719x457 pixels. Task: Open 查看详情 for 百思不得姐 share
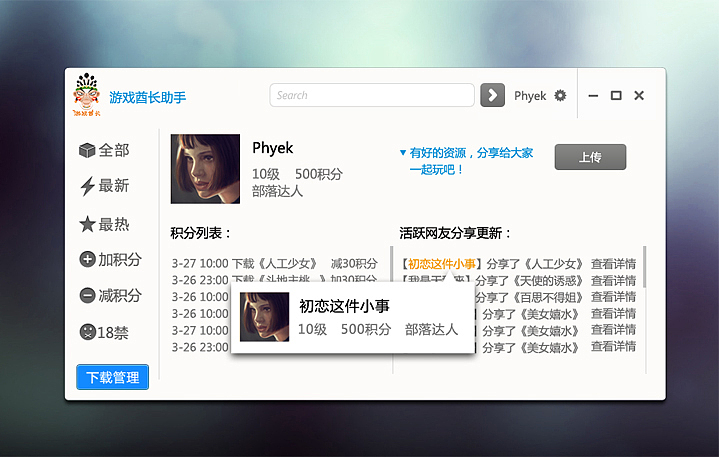[613, 297]
